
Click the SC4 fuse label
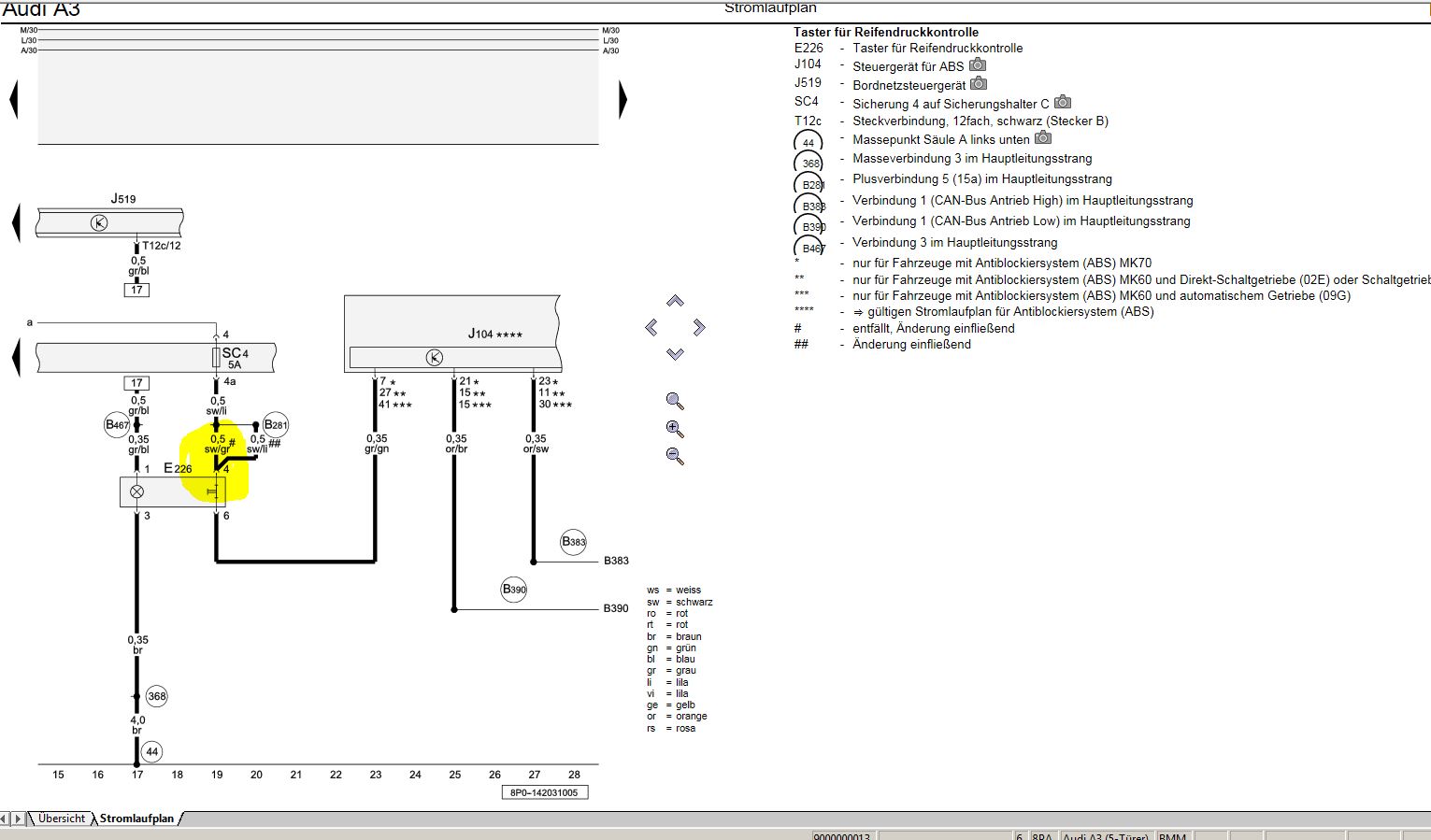tap(235, 353)
